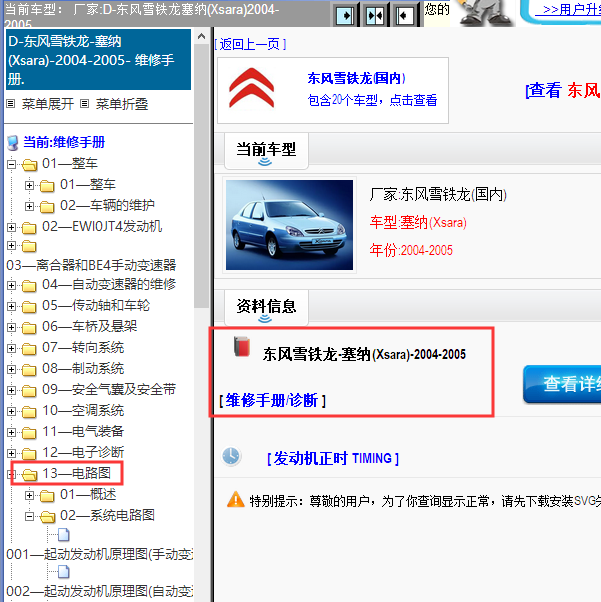Open 发动机正时 TIMING link
This screenshot has width=601, height=602.
(x=332, y=458)
